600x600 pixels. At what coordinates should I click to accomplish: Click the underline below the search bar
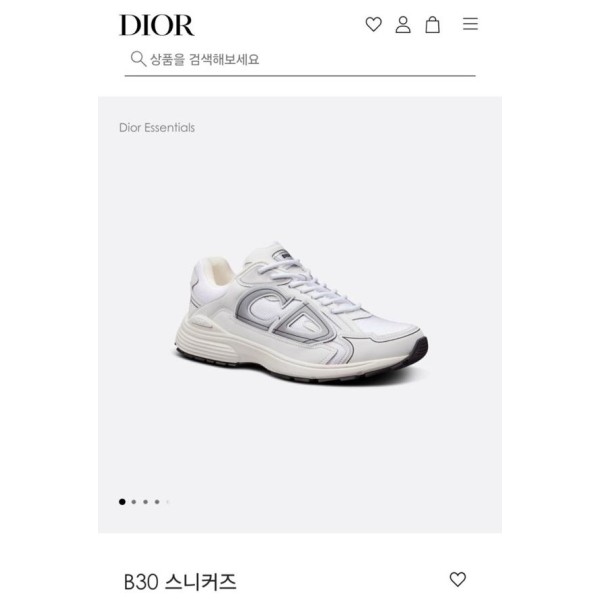click(300, 76)
